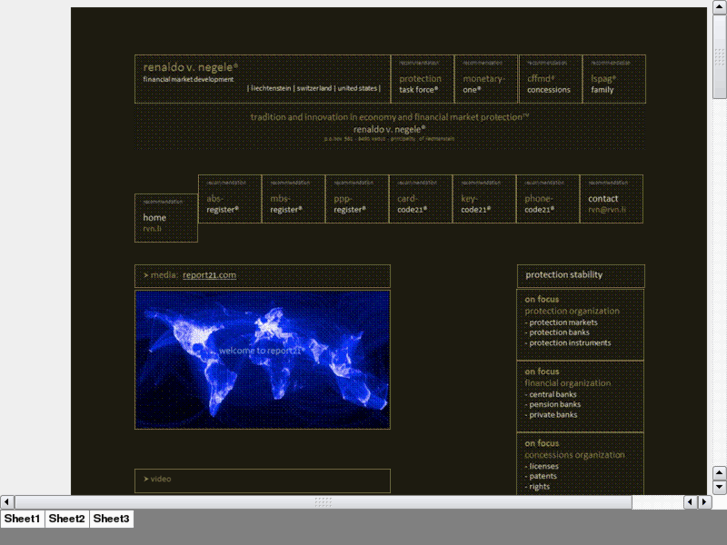Select the rights entry
The width and height of the screenshot is (727, 545).
coord(539,487)
